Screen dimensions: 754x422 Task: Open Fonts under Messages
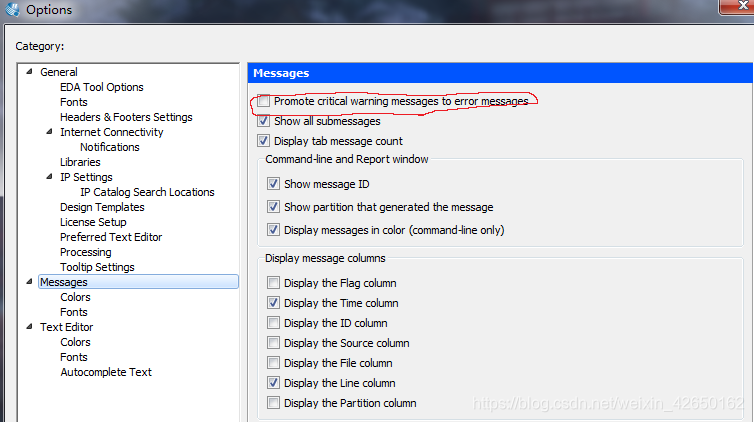coord(74,312)
